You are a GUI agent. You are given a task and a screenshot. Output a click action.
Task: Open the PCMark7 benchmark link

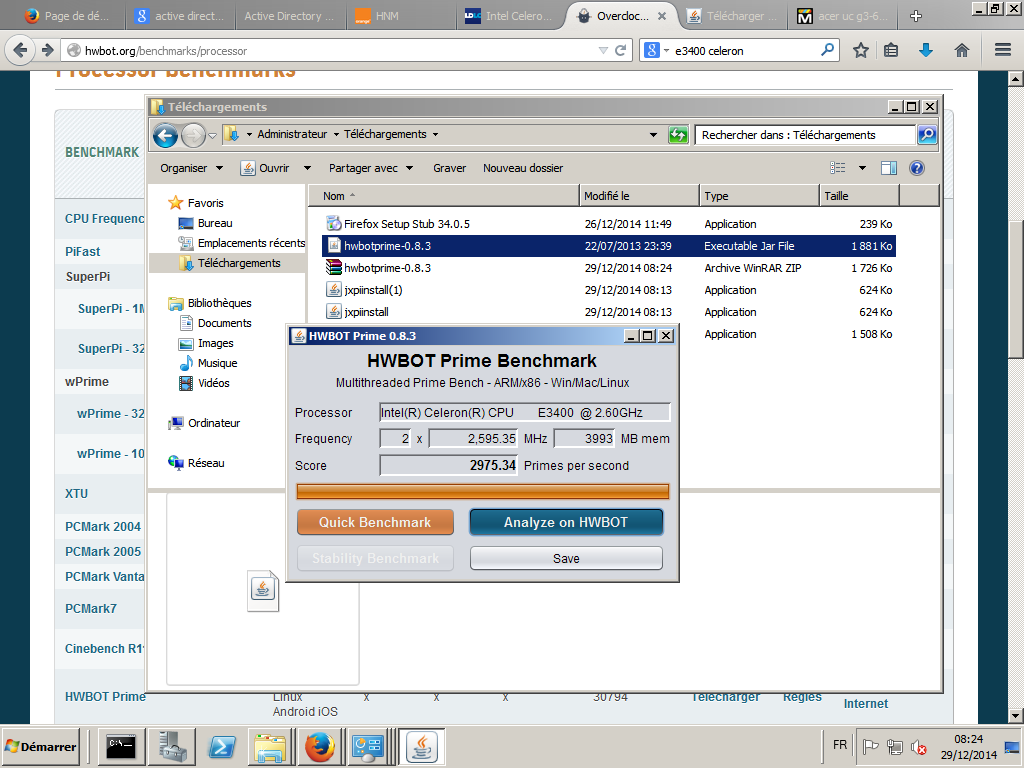tap(90, 609)
